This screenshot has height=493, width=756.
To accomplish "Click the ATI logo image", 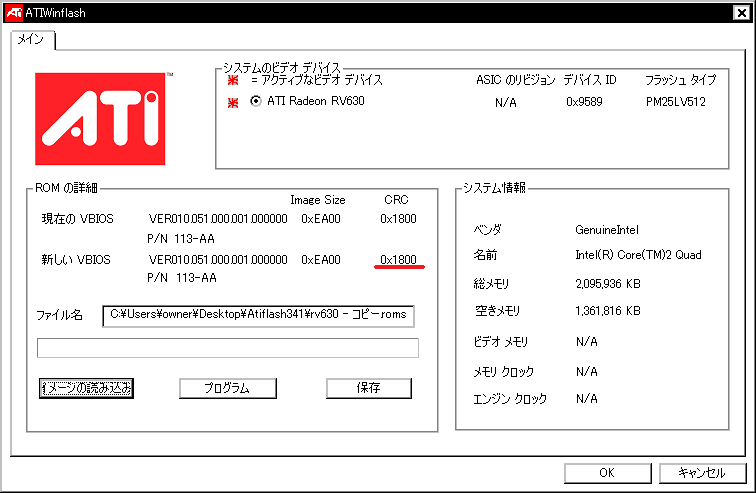I will [100, 119].
